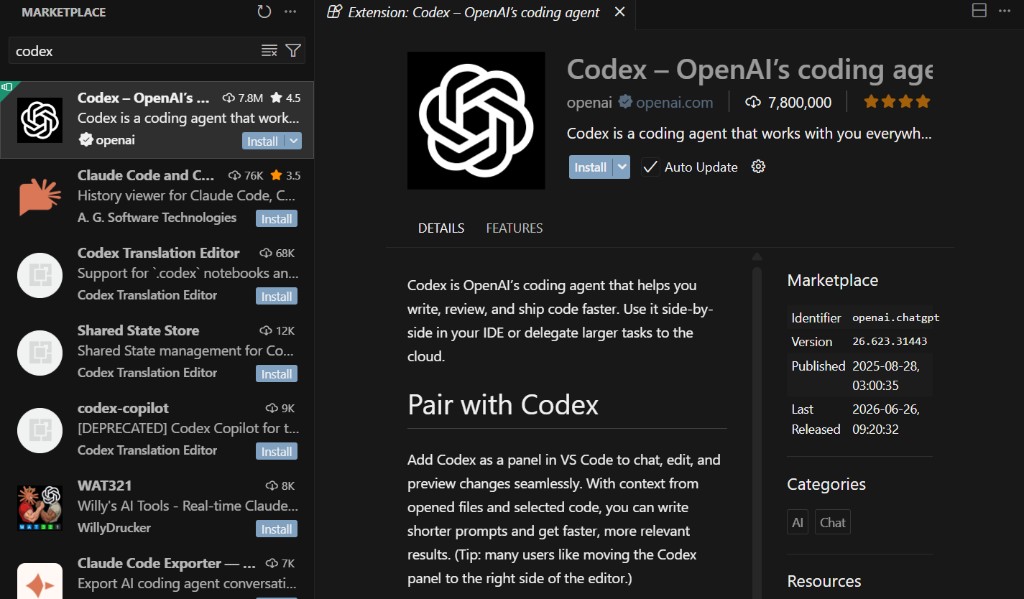Screen dimensions: 1024x599
Task: Select the WAT321 title
Action: click(104, 486)
